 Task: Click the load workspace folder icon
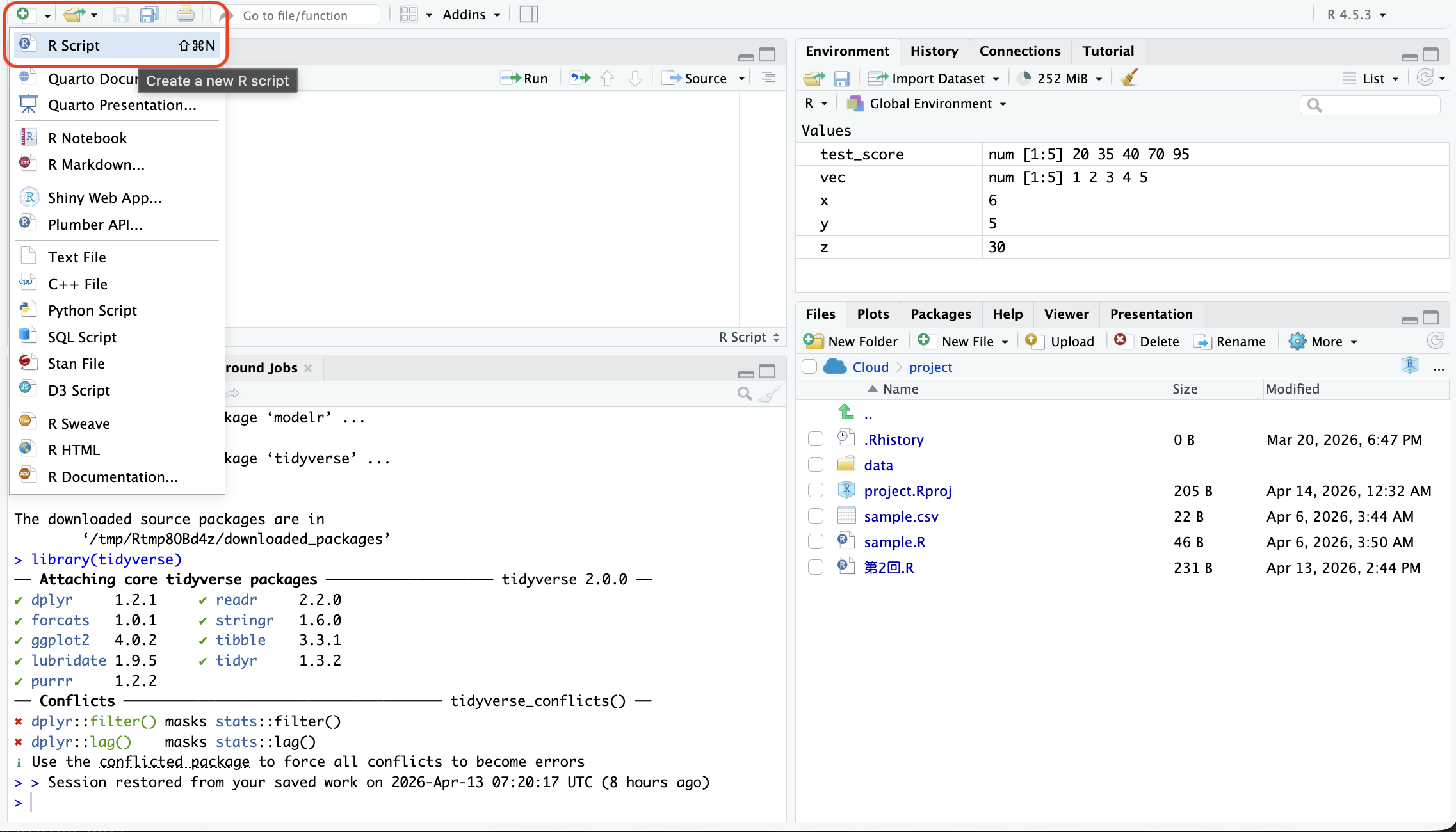[814, 79]
